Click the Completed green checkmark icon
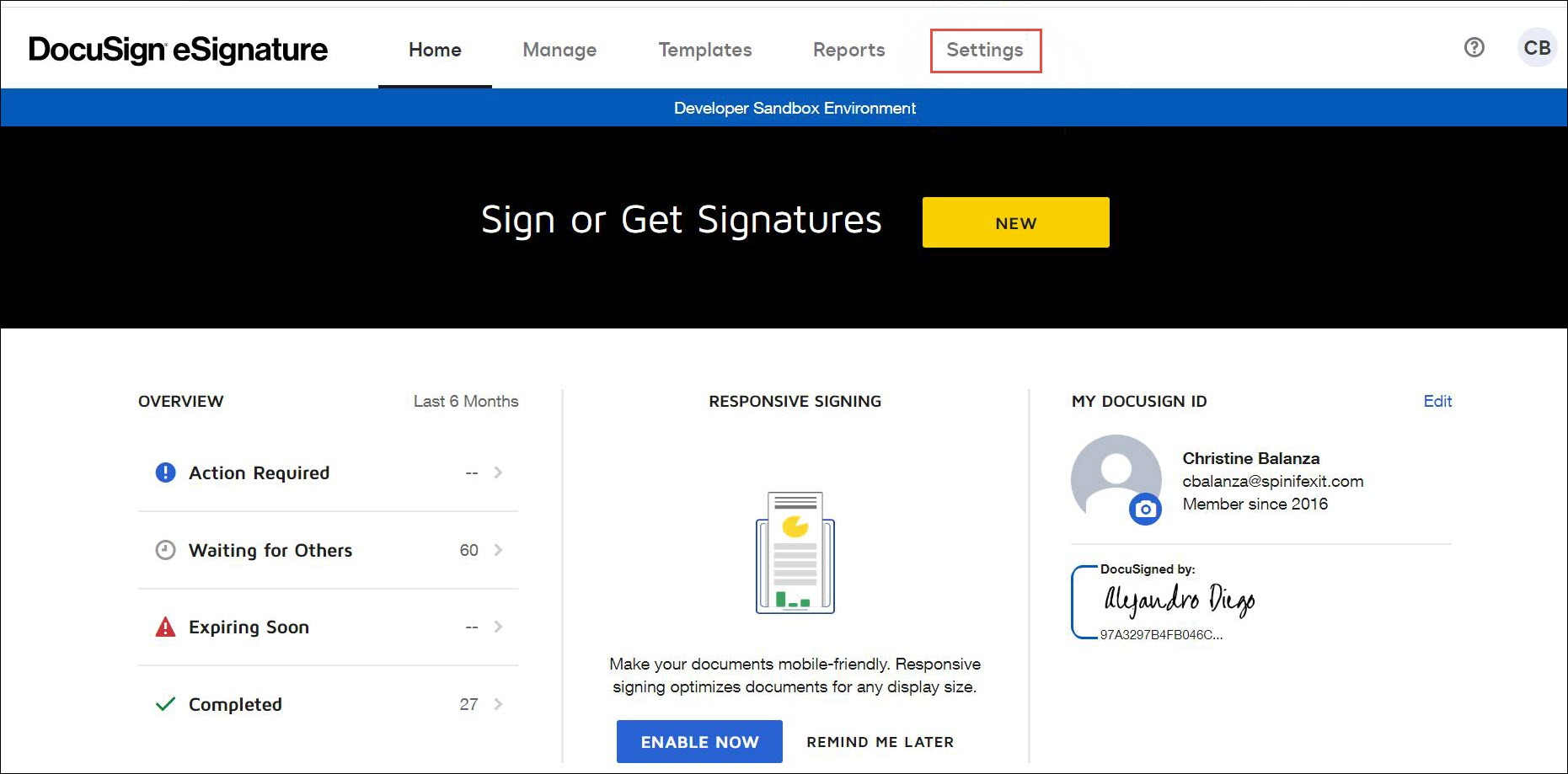The image size is (1568, 774). tap(165, 704)
